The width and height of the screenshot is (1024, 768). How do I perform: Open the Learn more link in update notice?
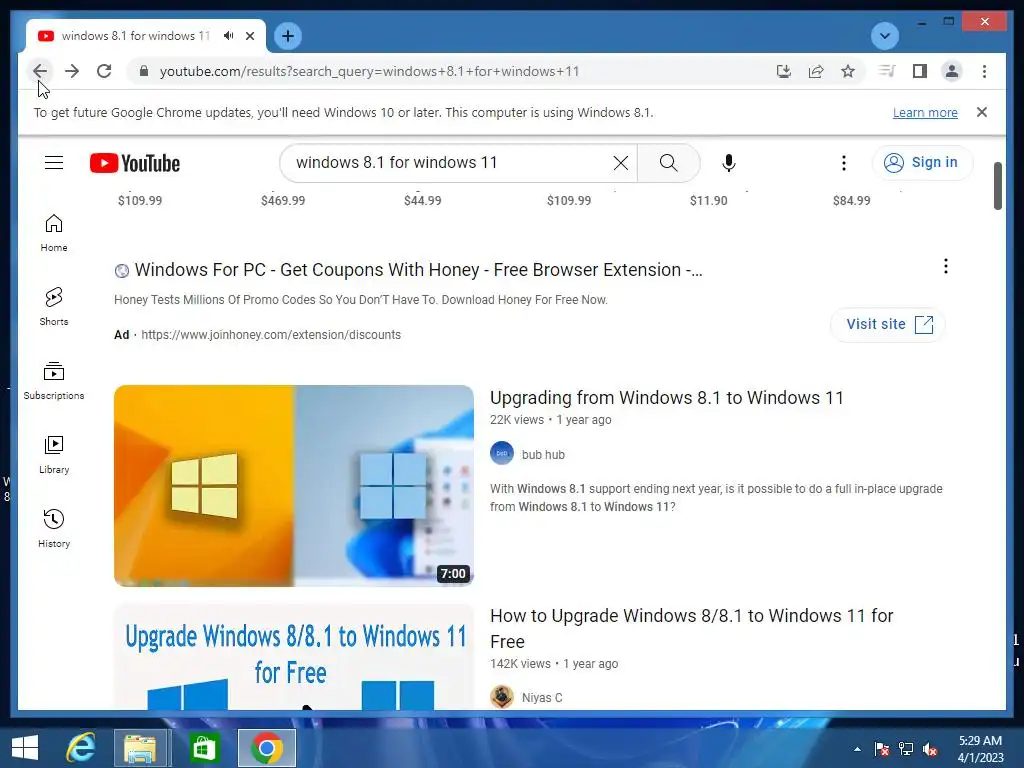point(925,112)
